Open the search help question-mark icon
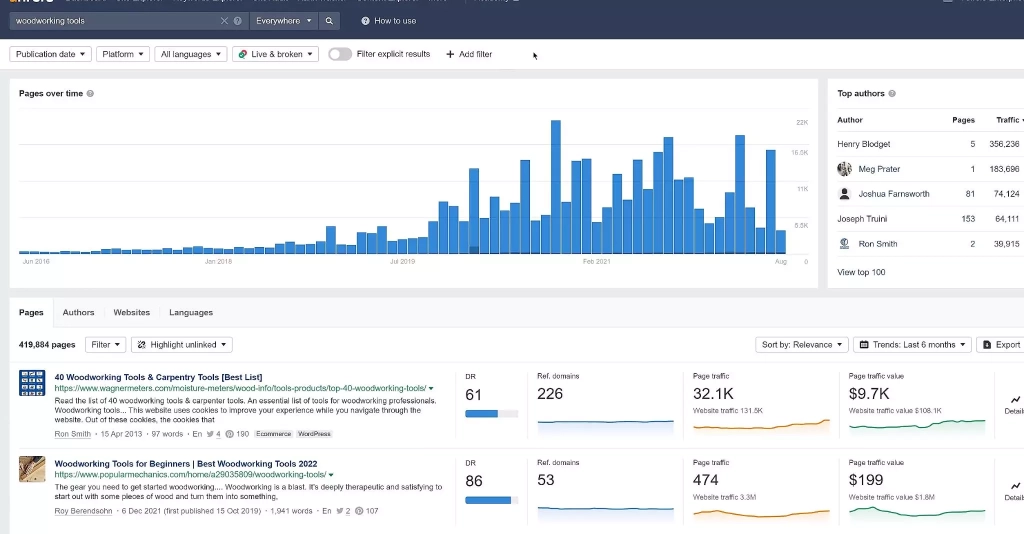1024x534 pixels. [238, 21]
